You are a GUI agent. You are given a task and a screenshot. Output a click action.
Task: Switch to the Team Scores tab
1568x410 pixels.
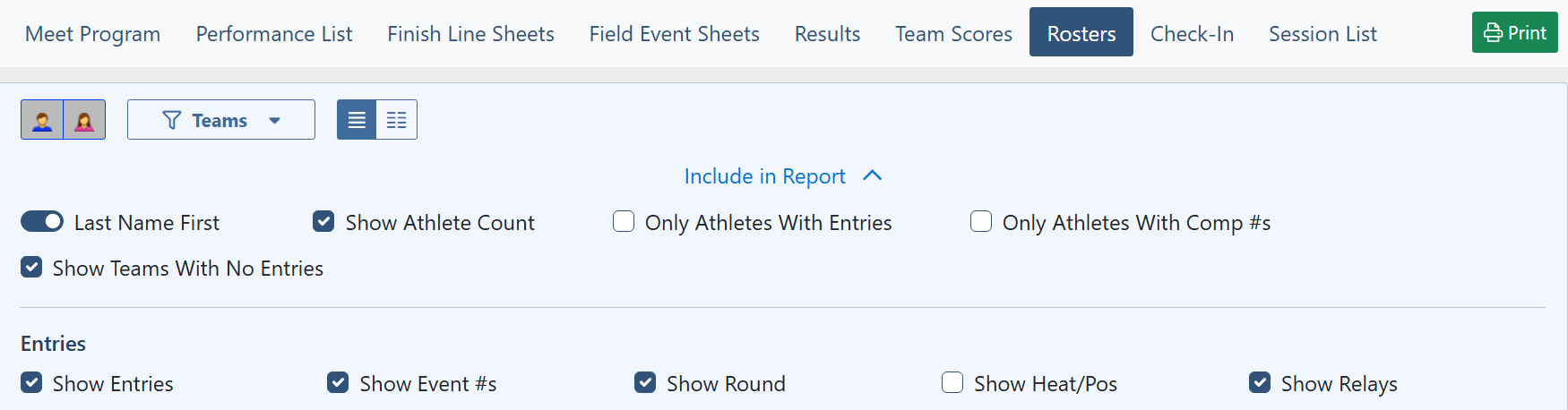coord(953,34)
